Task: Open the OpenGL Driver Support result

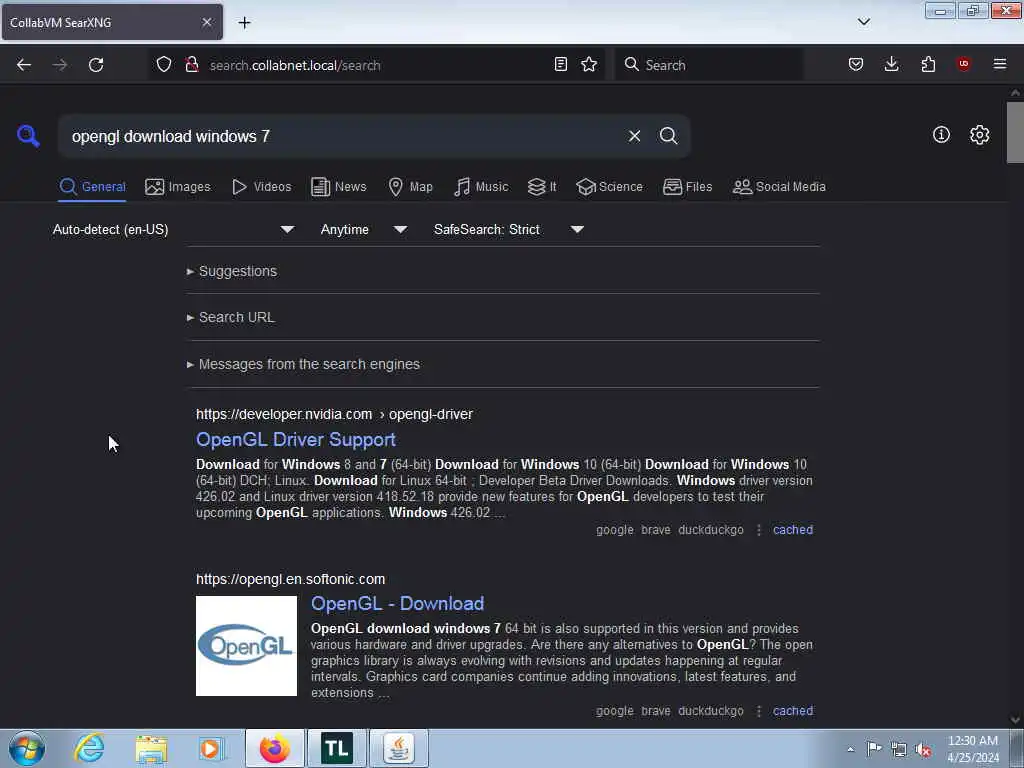Action: [296, 440]
